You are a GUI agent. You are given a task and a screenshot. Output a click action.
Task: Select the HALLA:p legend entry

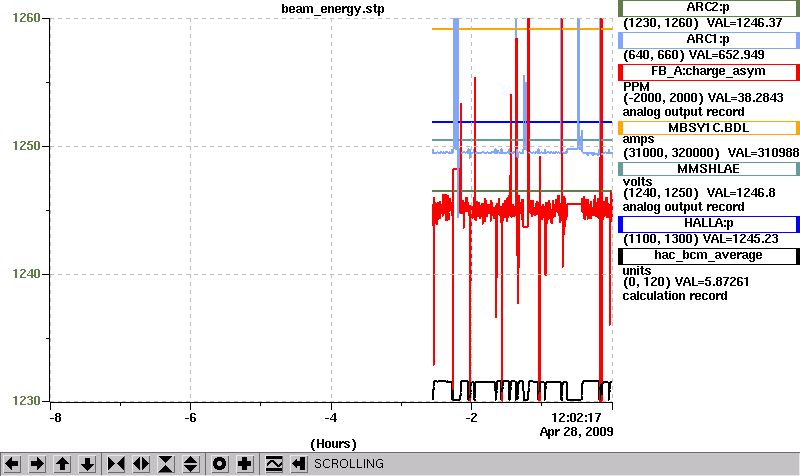708,224
